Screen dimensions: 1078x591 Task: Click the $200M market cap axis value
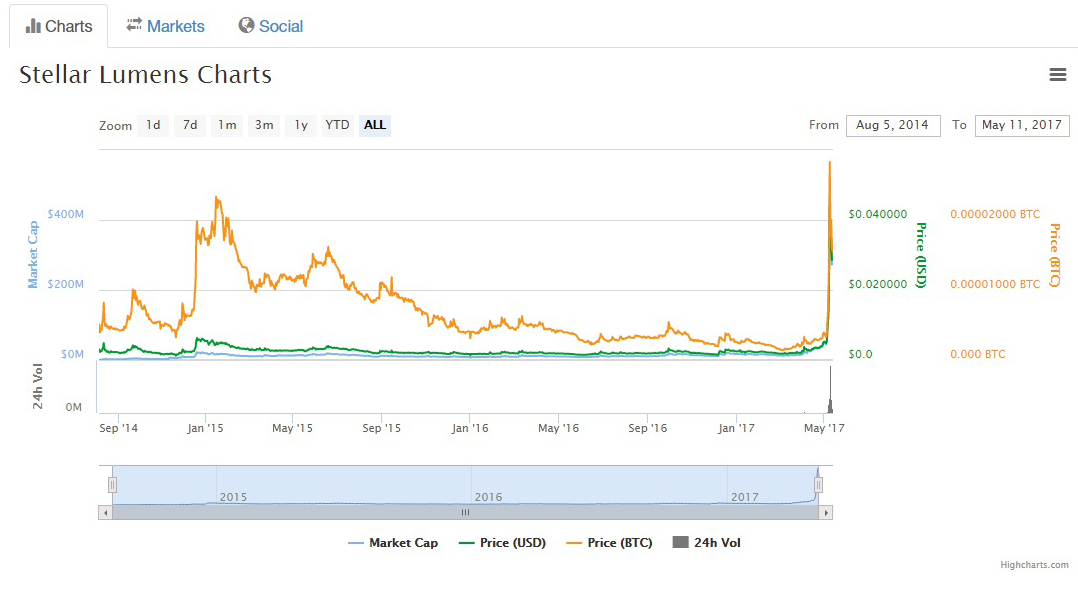pyautogui.click(x=65, y=285)
